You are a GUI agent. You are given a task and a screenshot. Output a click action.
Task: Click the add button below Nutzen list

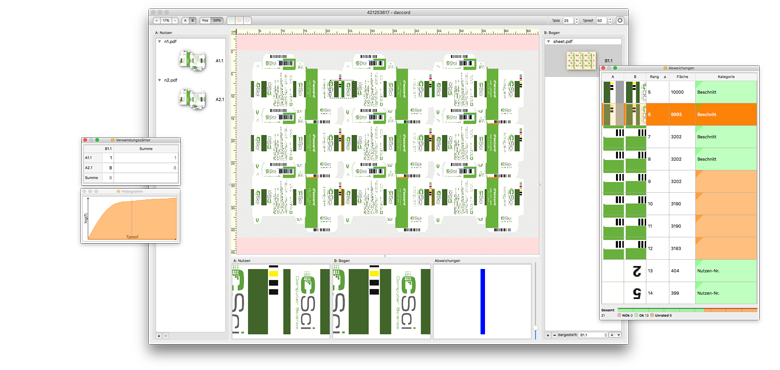pos(159,336)
